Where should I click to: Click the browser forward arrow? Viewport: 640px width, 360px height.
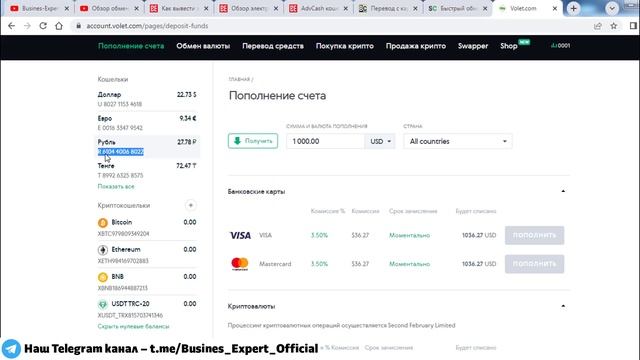[x=27, y=26]
